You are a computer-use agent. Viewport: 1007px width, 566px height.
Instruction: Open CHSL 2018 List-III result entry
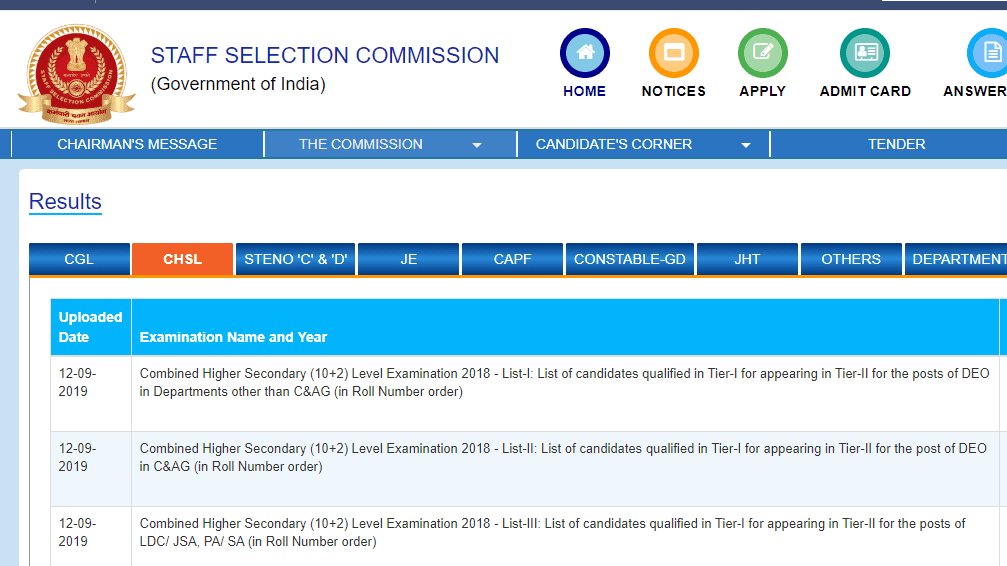coord(552,532)
